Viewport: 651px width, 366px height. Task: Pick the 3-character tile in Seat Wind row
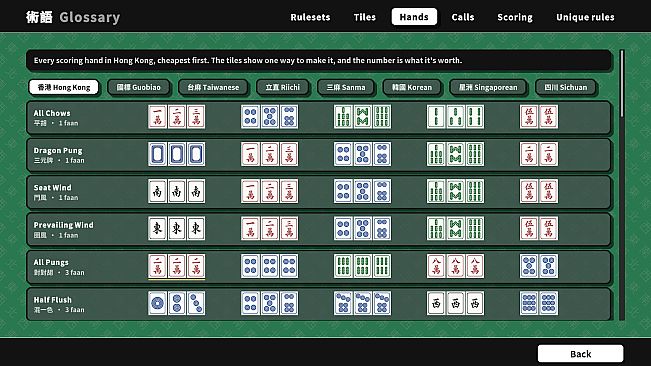click(289, 191)
